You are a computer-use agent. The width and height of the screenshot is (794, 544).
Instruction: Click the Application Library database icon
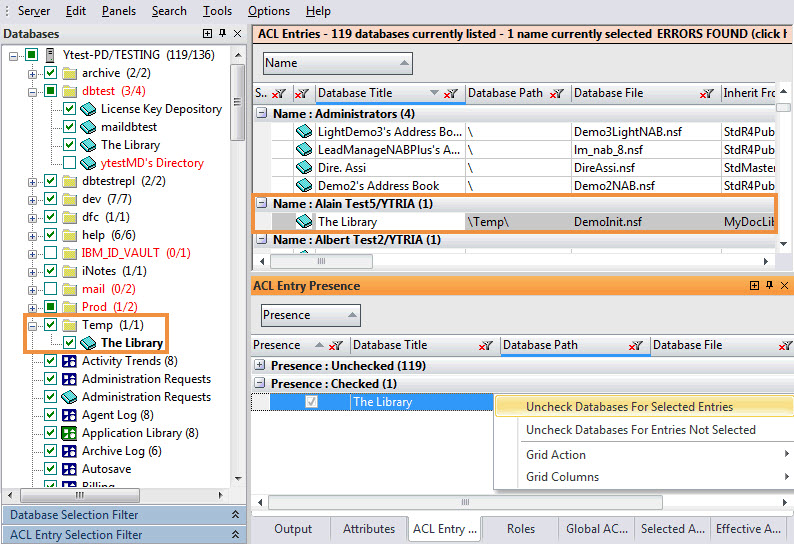point(70,433)
